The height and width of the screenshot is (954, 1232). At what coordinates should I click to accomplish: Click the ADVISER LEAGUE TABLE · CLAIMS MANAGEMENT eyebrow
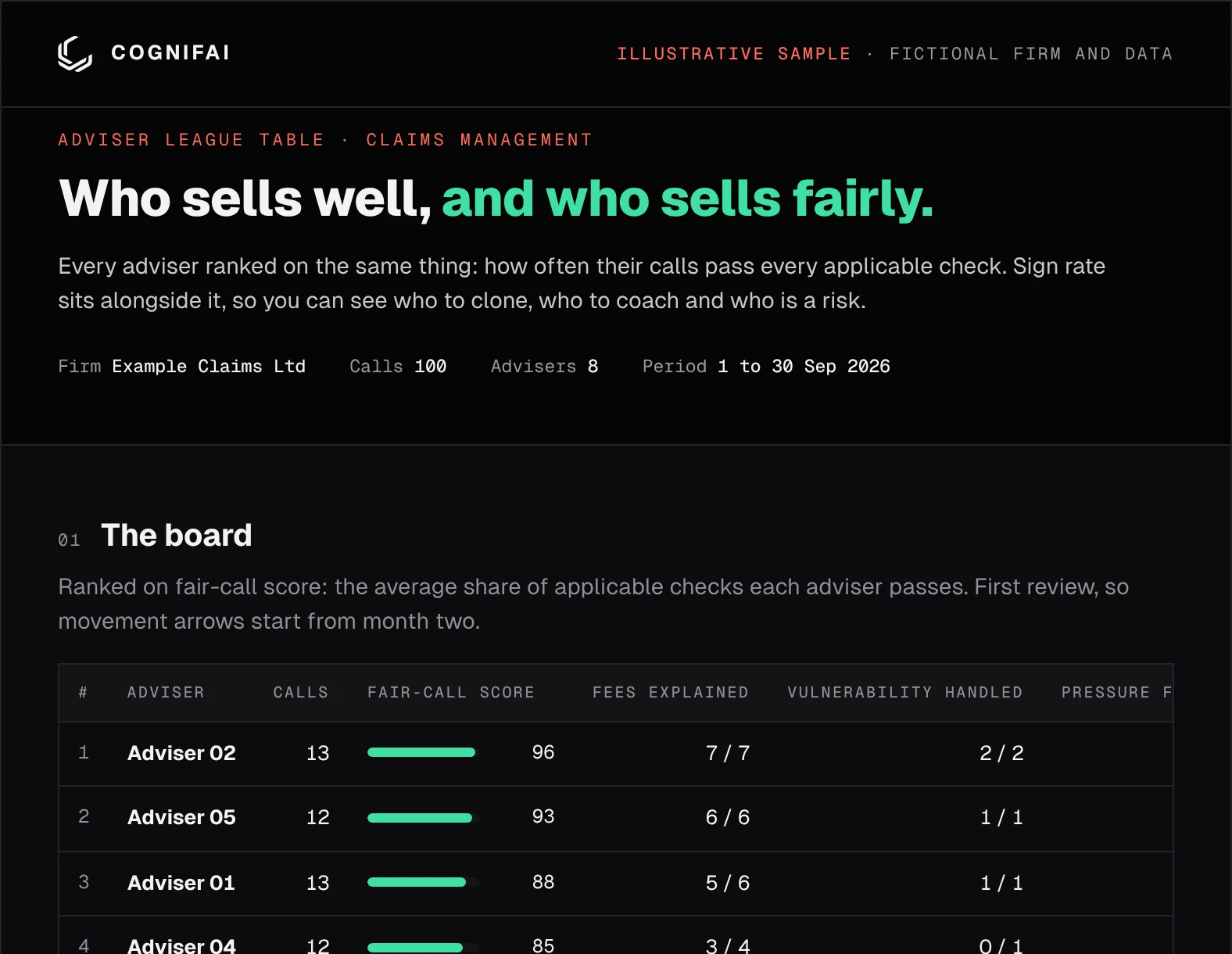pyautogui.click(x=325, y=140)
